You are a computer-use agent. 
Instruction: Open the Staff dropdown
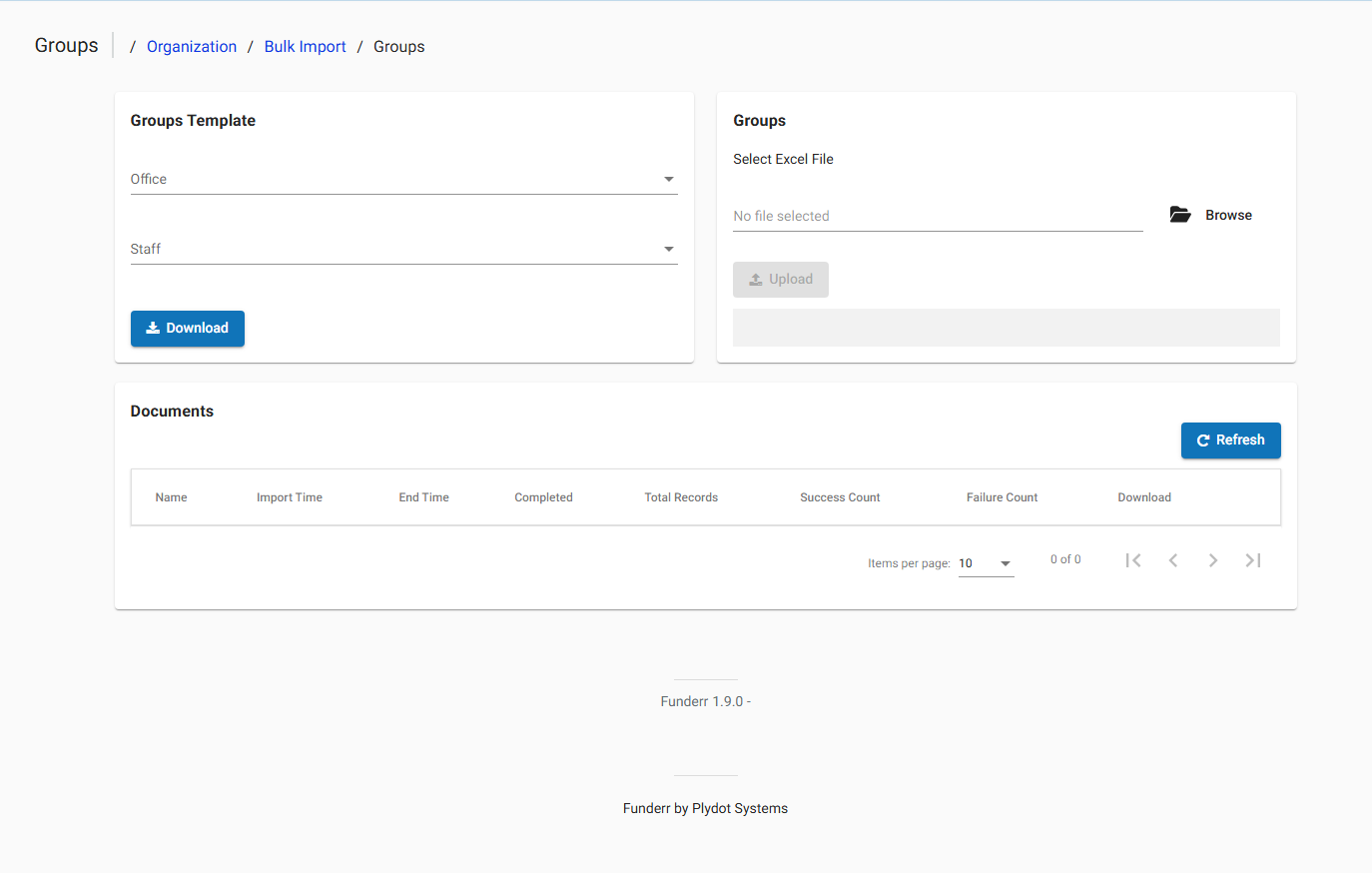coord(403,249)
